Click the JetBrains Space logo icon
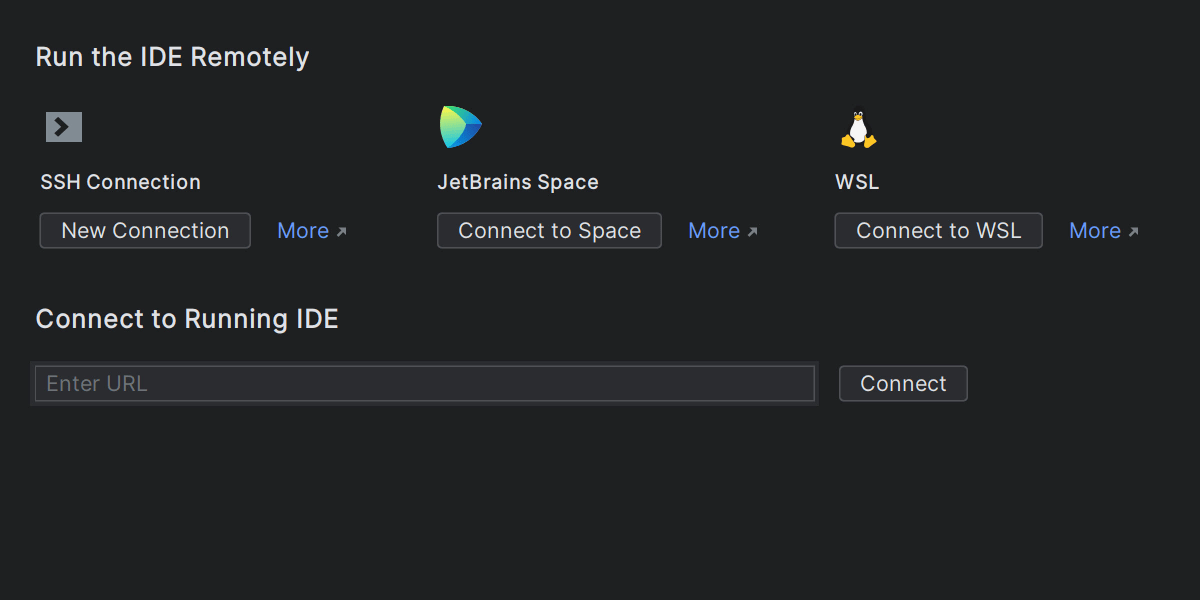Screen dimensions: 1200x600 pos(460,127)
